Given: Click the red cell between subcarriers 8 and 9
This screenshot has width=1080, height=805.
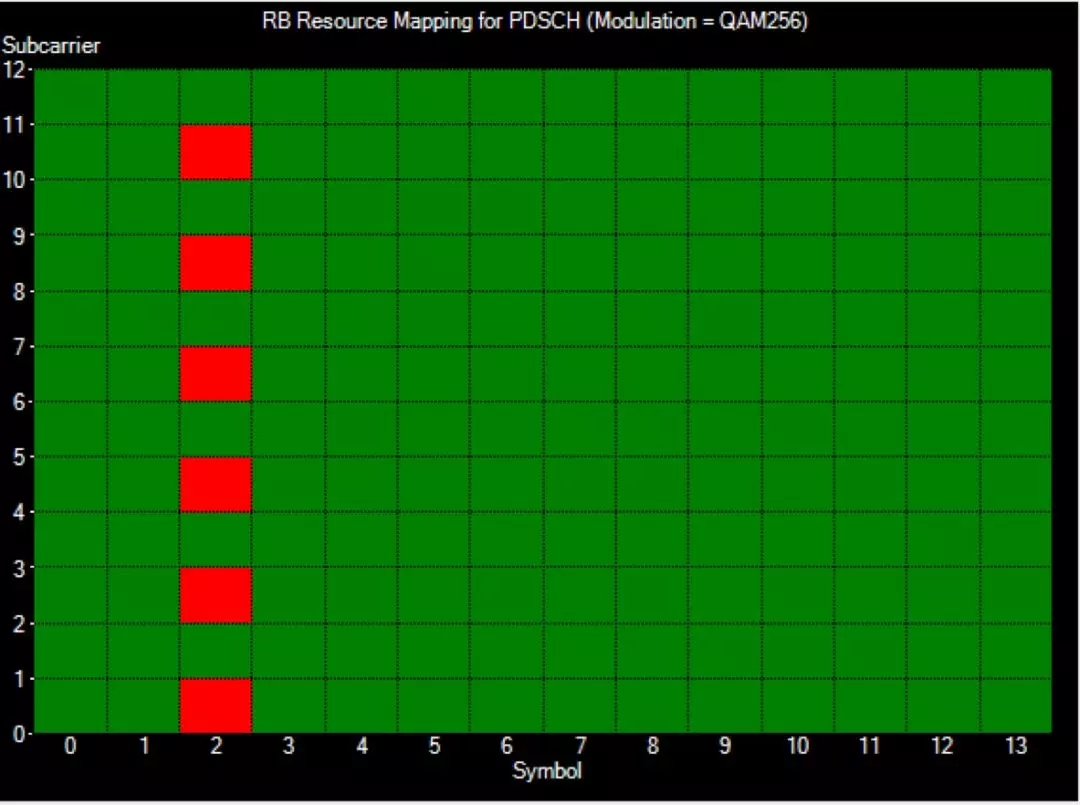Looking at the screenshot, I should (x=216, y=263).
